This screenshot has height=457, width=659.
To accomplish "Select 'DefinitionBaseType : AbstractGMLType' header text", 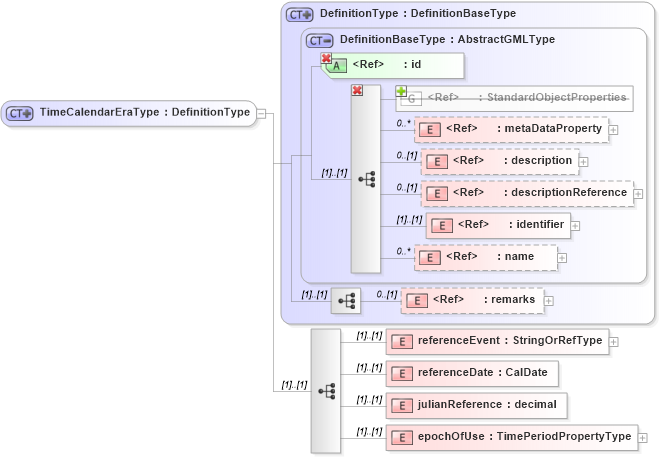I will click(447, 40).
